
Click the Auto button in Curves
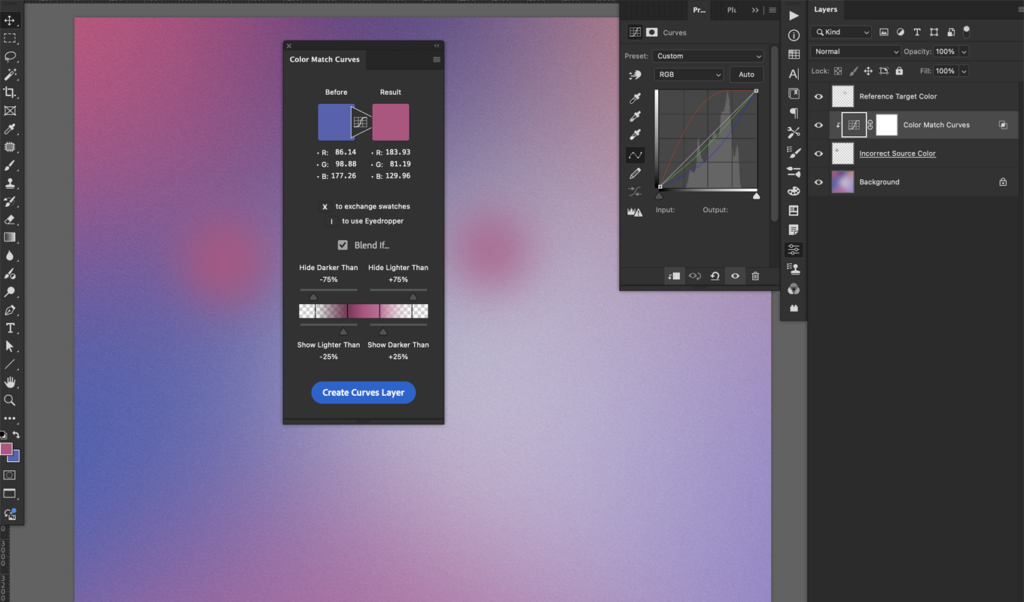tap(746, 75)
